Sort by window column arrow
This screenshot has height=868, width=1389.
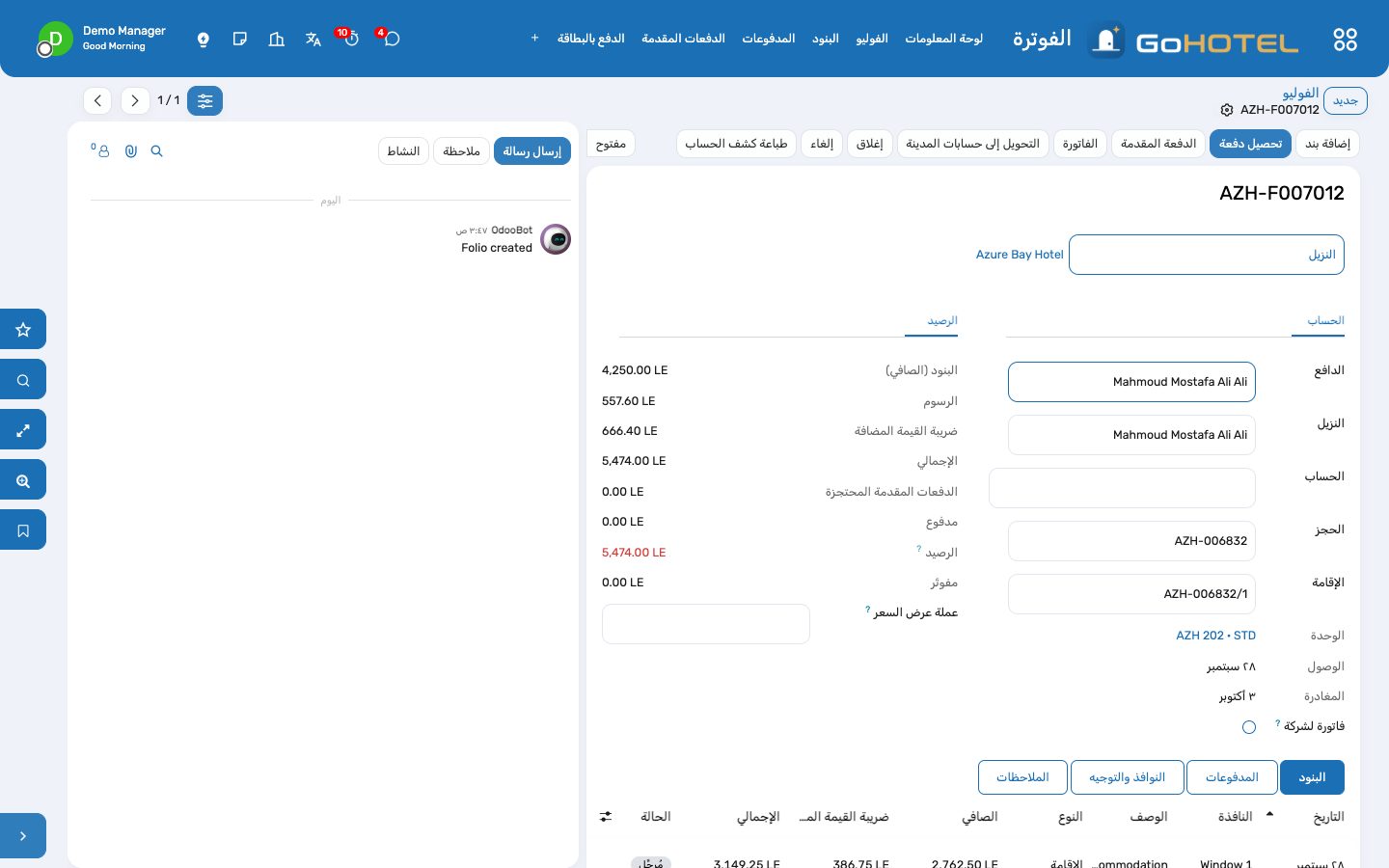1269,815
